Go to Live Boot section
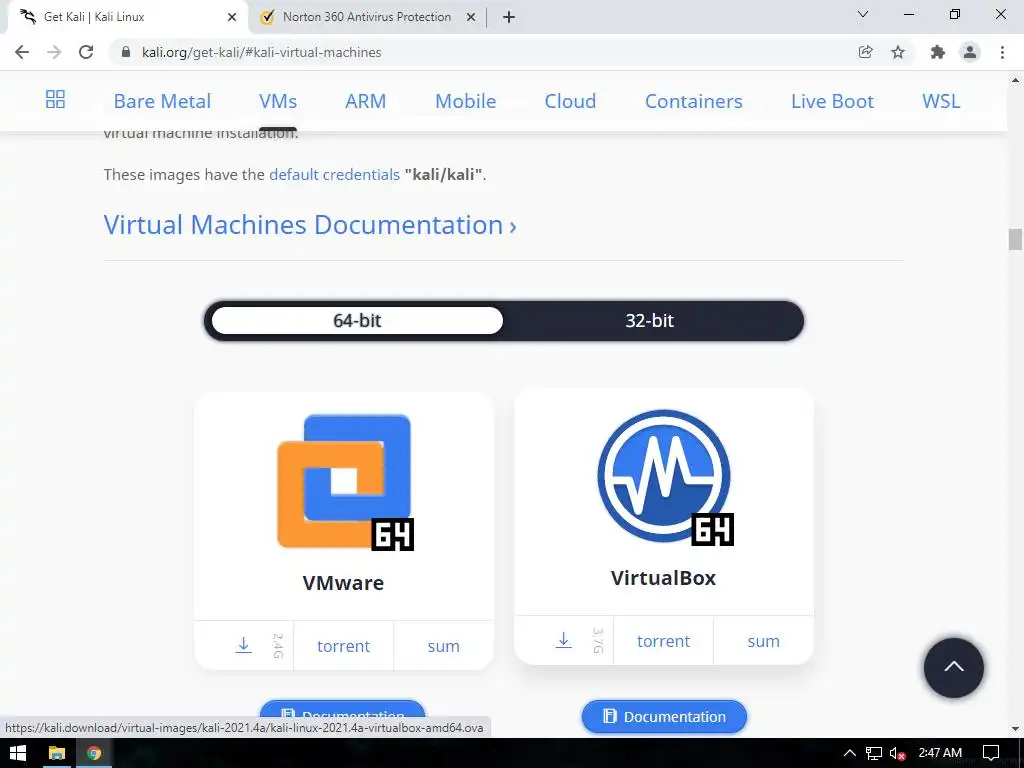 pos(832,101)
